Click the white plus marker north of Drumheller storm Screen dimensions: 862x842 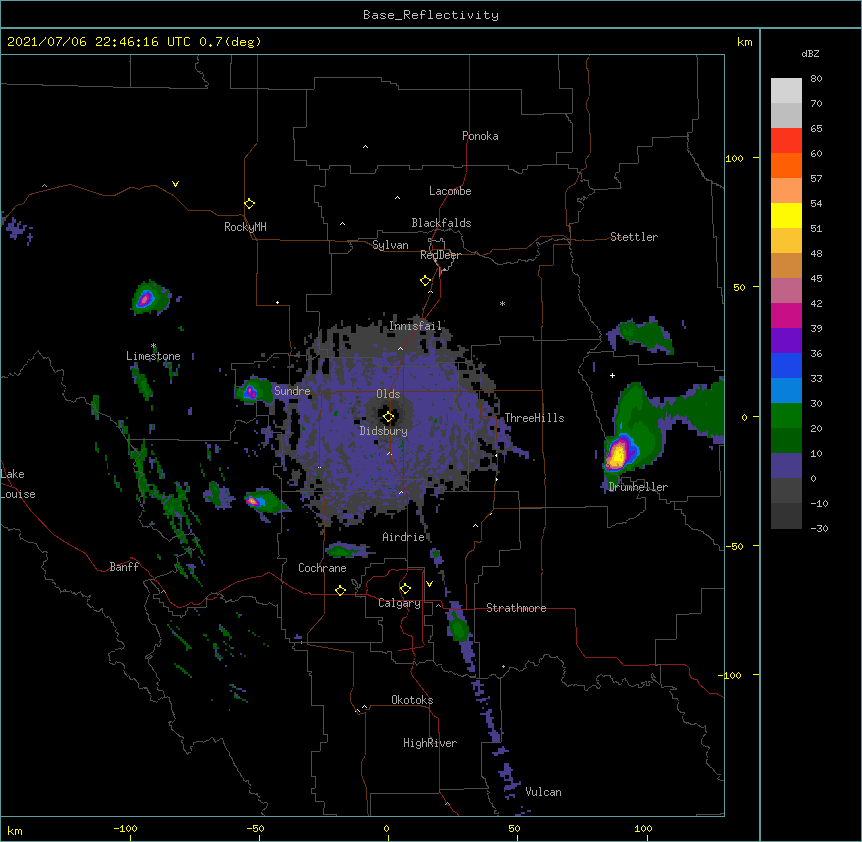pos(612,375)
